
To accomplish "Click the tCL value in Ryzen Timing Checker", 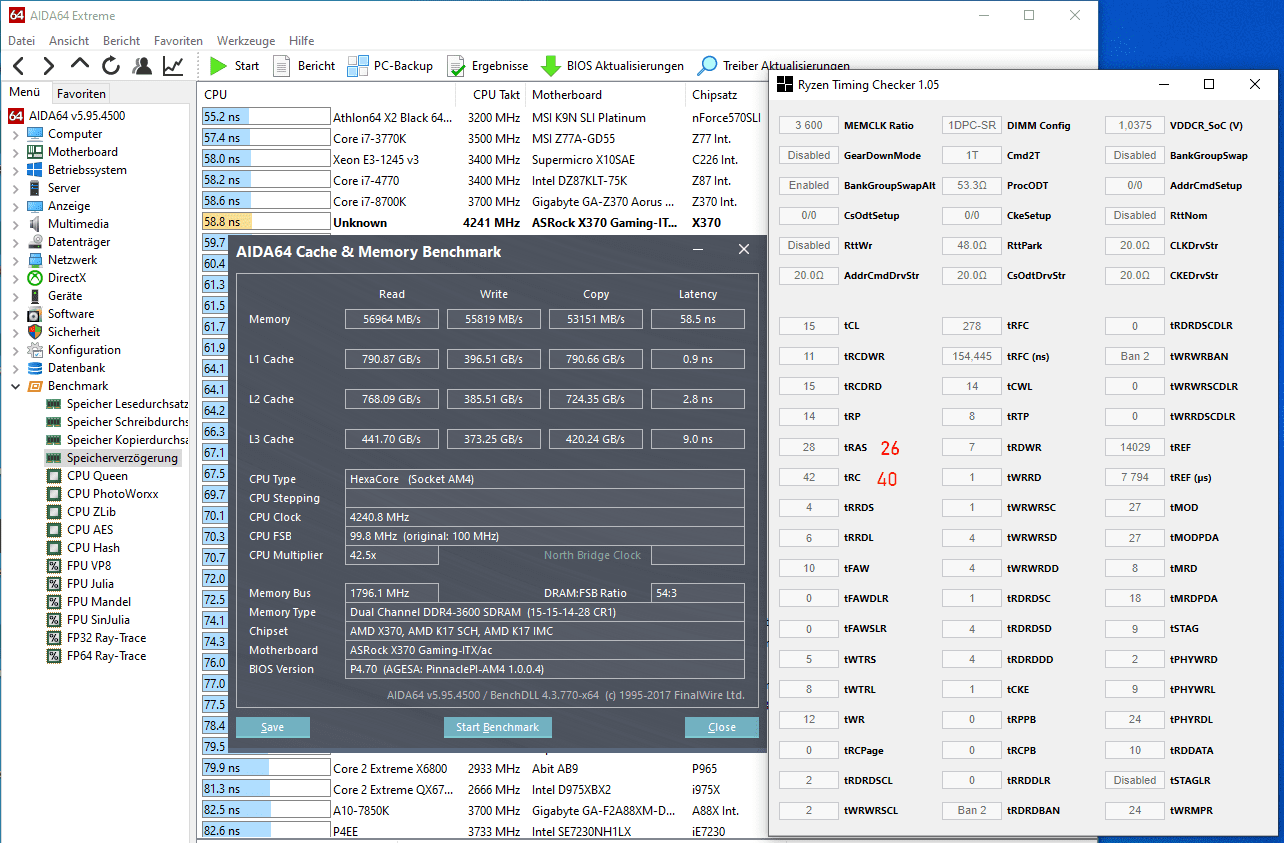I will pos(808,326).
